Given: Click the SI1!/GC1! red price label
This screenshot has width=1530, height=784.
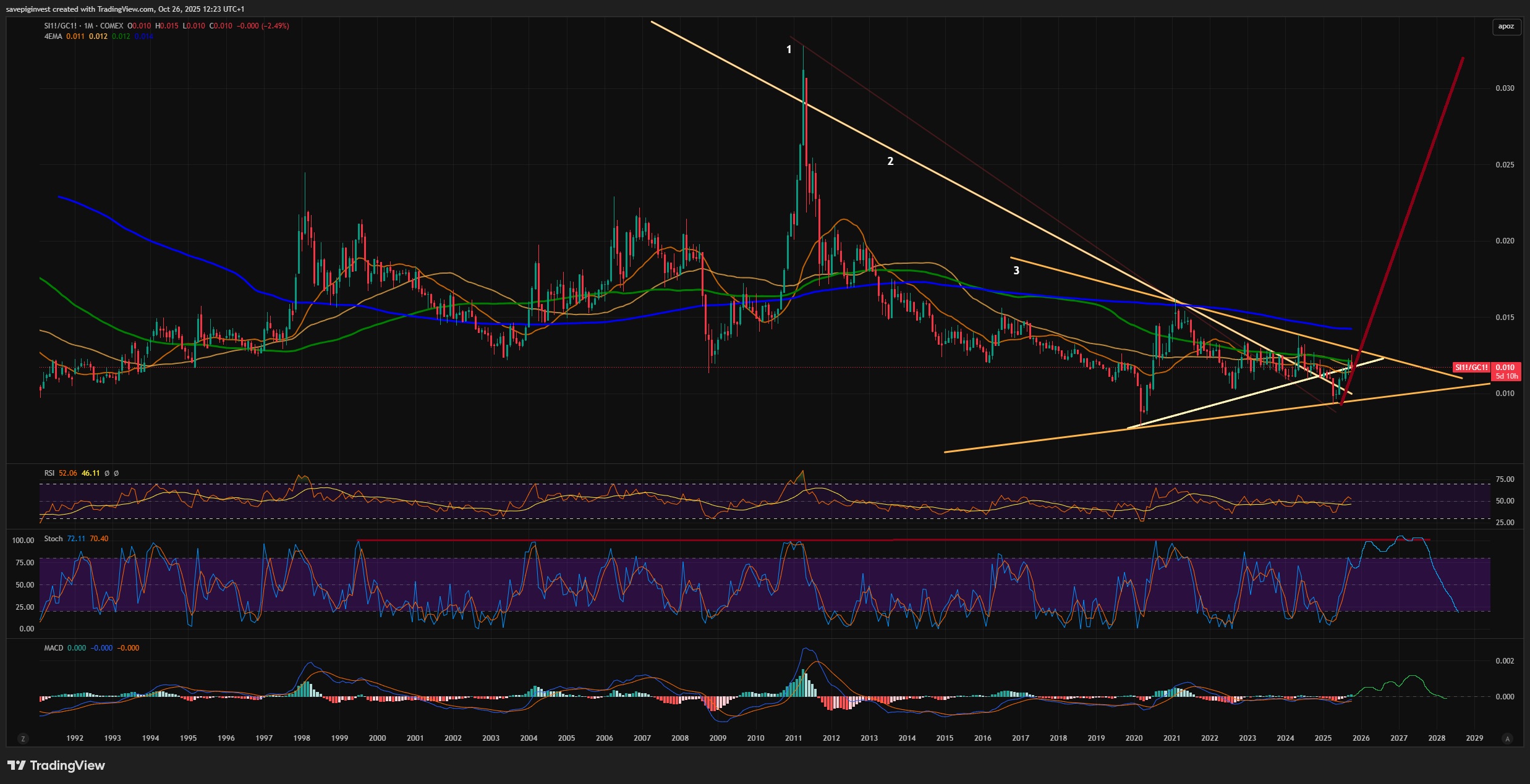Looking at the screenshot, I should point(1471,368).
